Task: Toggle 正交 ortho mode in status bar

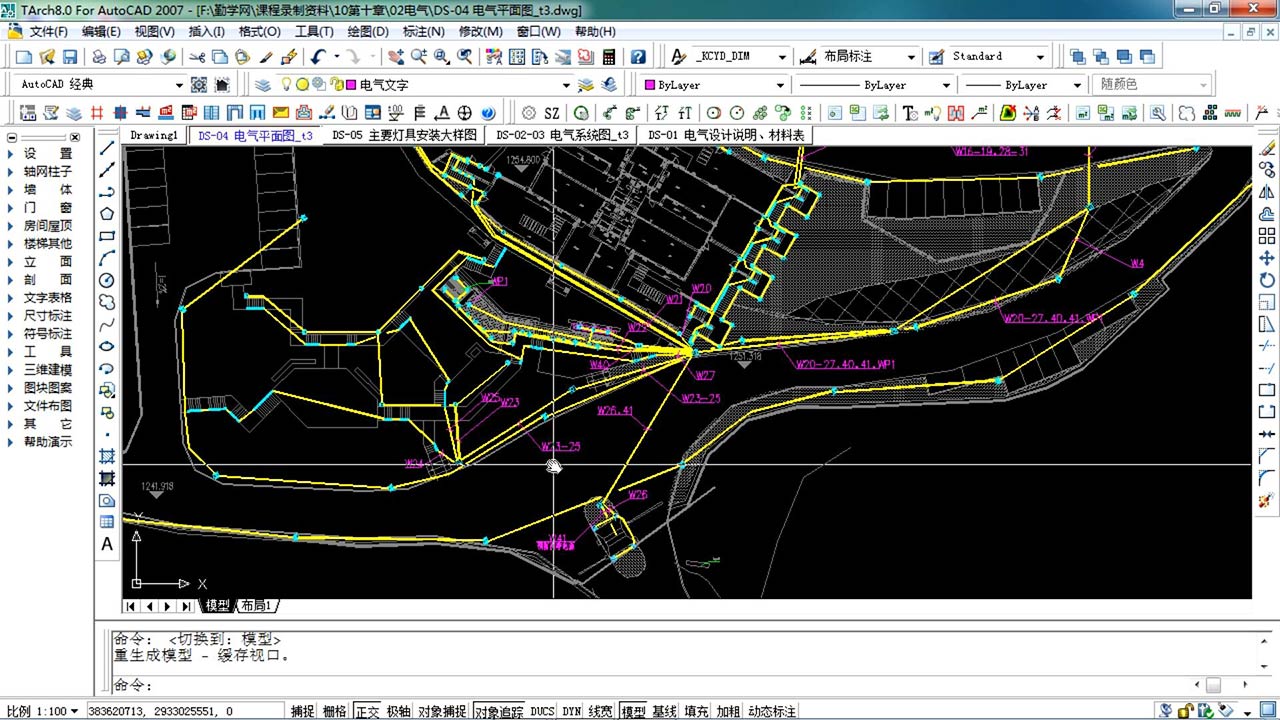Action: pyautogui.click(x=367, y=711)
